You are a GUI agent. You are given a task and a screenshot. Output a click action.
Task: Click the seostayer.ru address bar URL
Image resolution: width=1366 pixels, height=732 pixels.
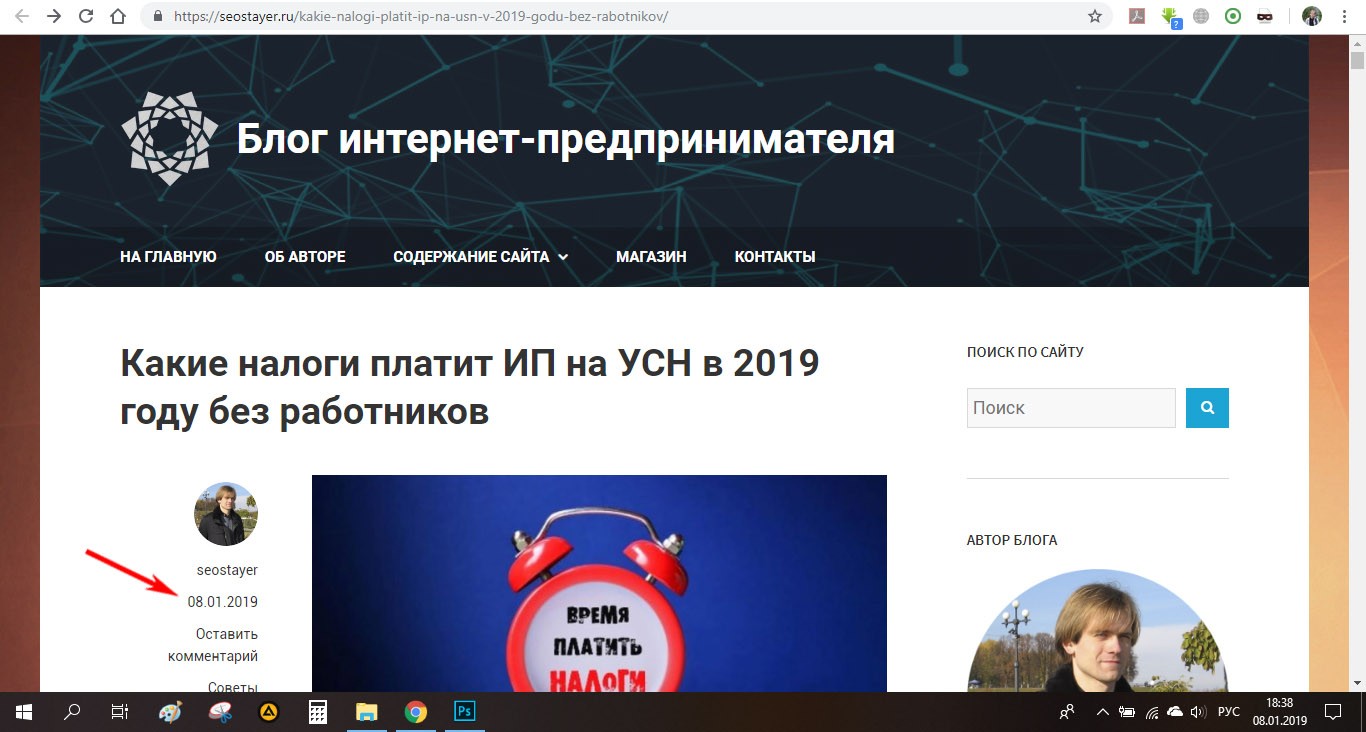(420, 17)
